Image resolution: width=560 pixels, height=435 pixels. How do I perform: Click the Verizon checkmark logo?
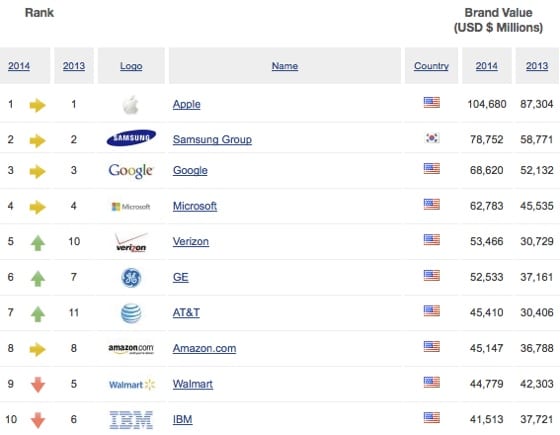point(131,242)
